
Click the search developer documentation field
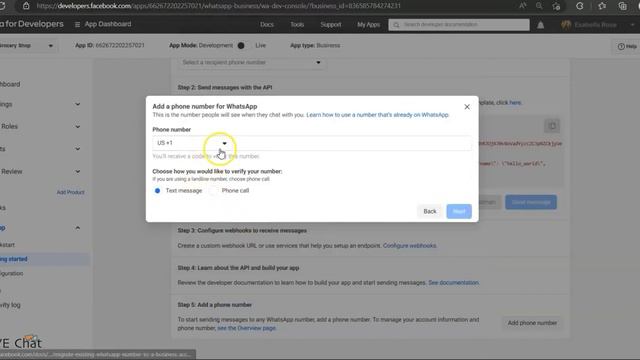click(x=459, y=24)
